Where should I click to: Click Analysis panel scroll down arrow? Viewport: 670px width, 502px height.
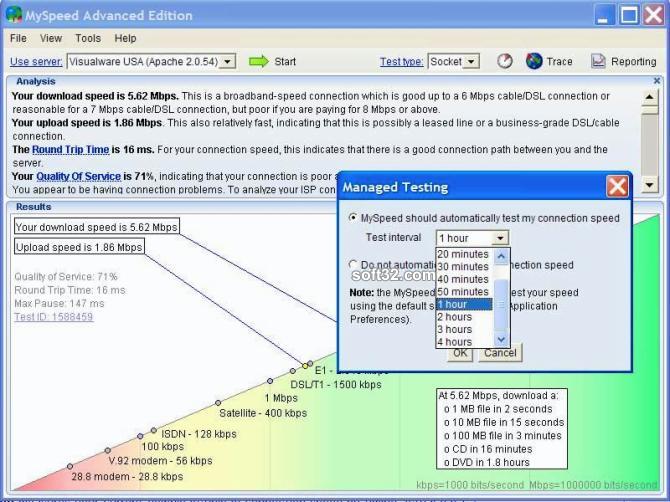(x=649, y=185)
